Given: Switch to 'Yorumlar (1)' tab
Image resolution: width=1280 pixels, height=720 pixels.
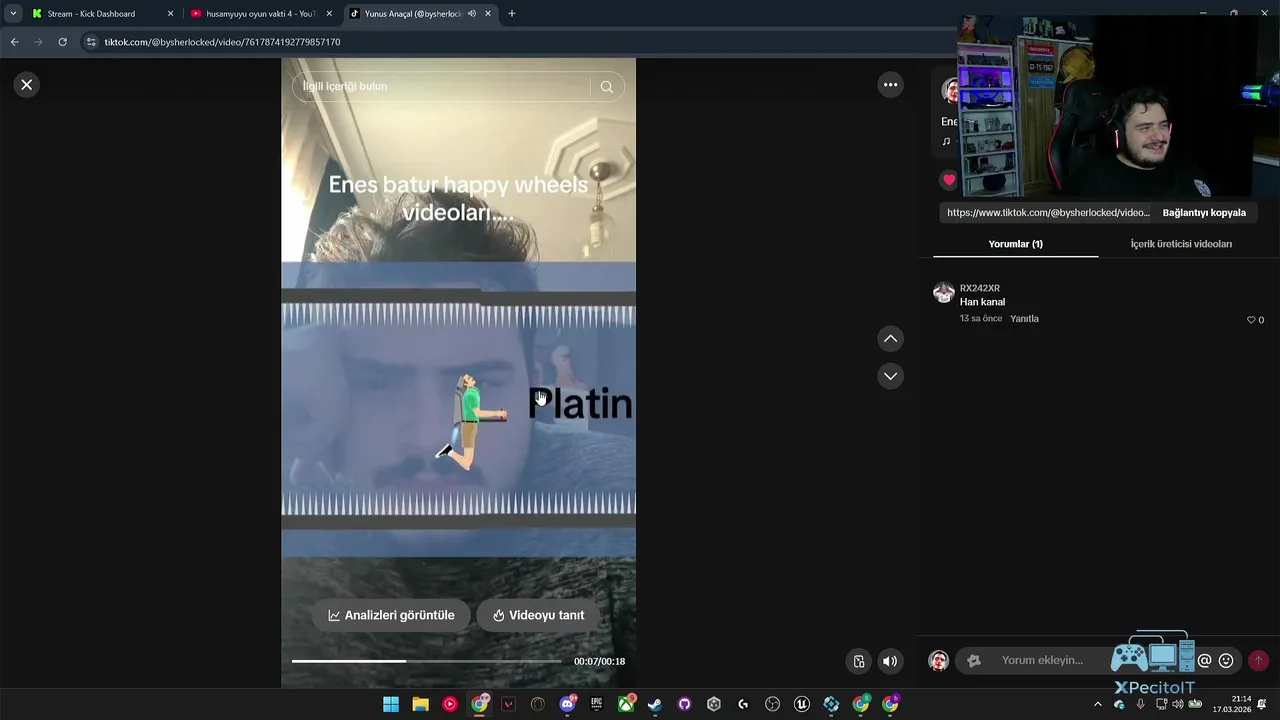Looking at the screenshot, I should (1015, 244).
